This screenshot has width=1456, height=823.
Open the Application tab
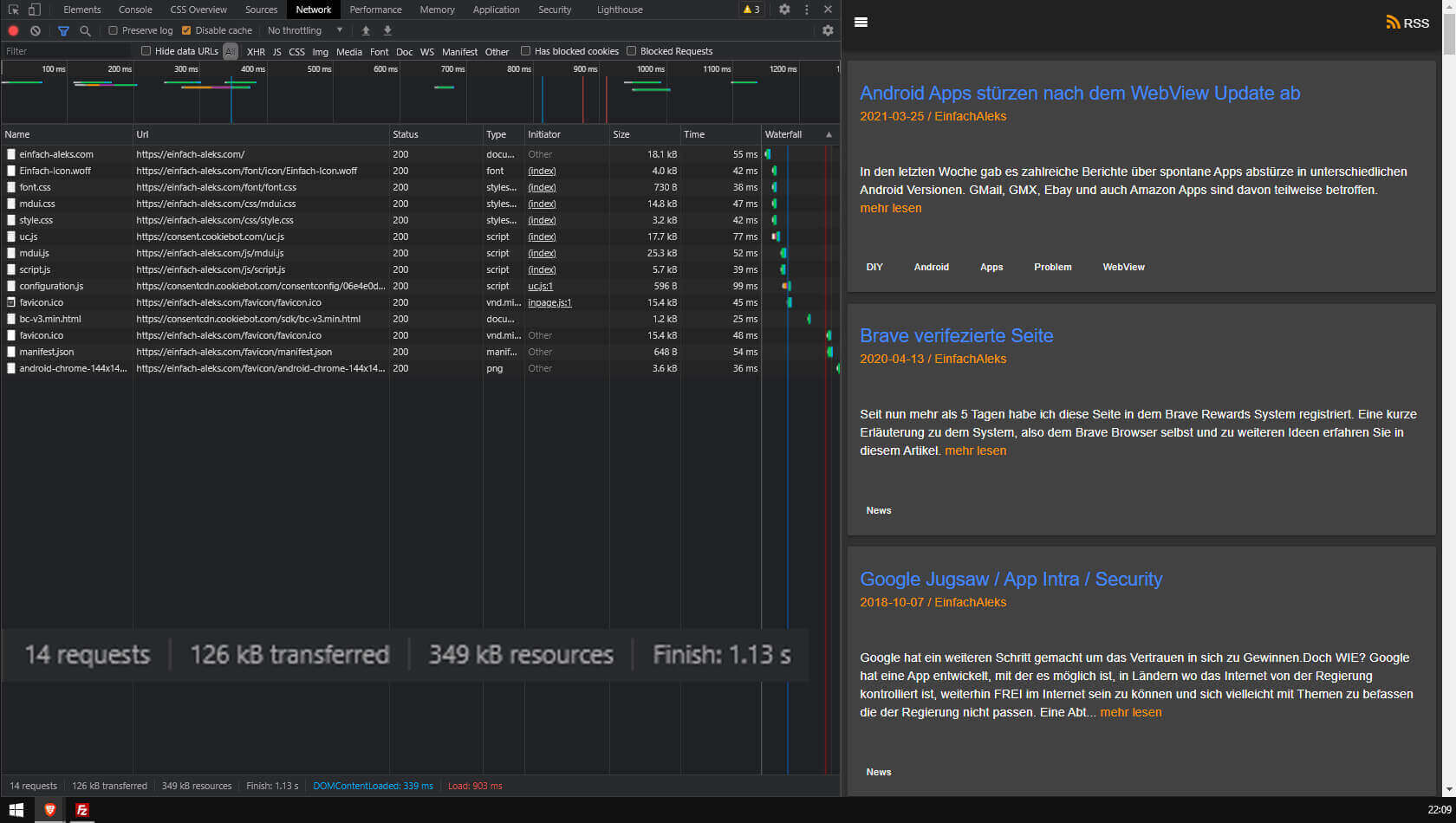tap(497, 10)
